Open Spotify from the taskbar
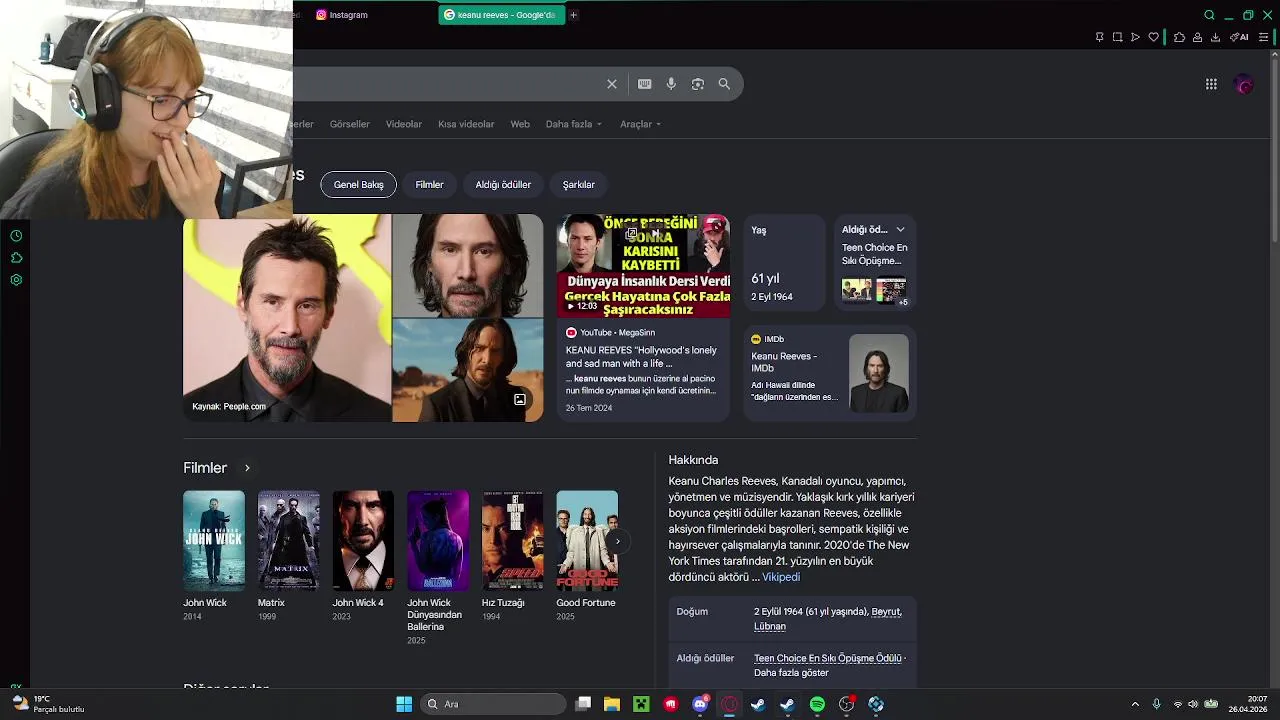 point(817,704)
